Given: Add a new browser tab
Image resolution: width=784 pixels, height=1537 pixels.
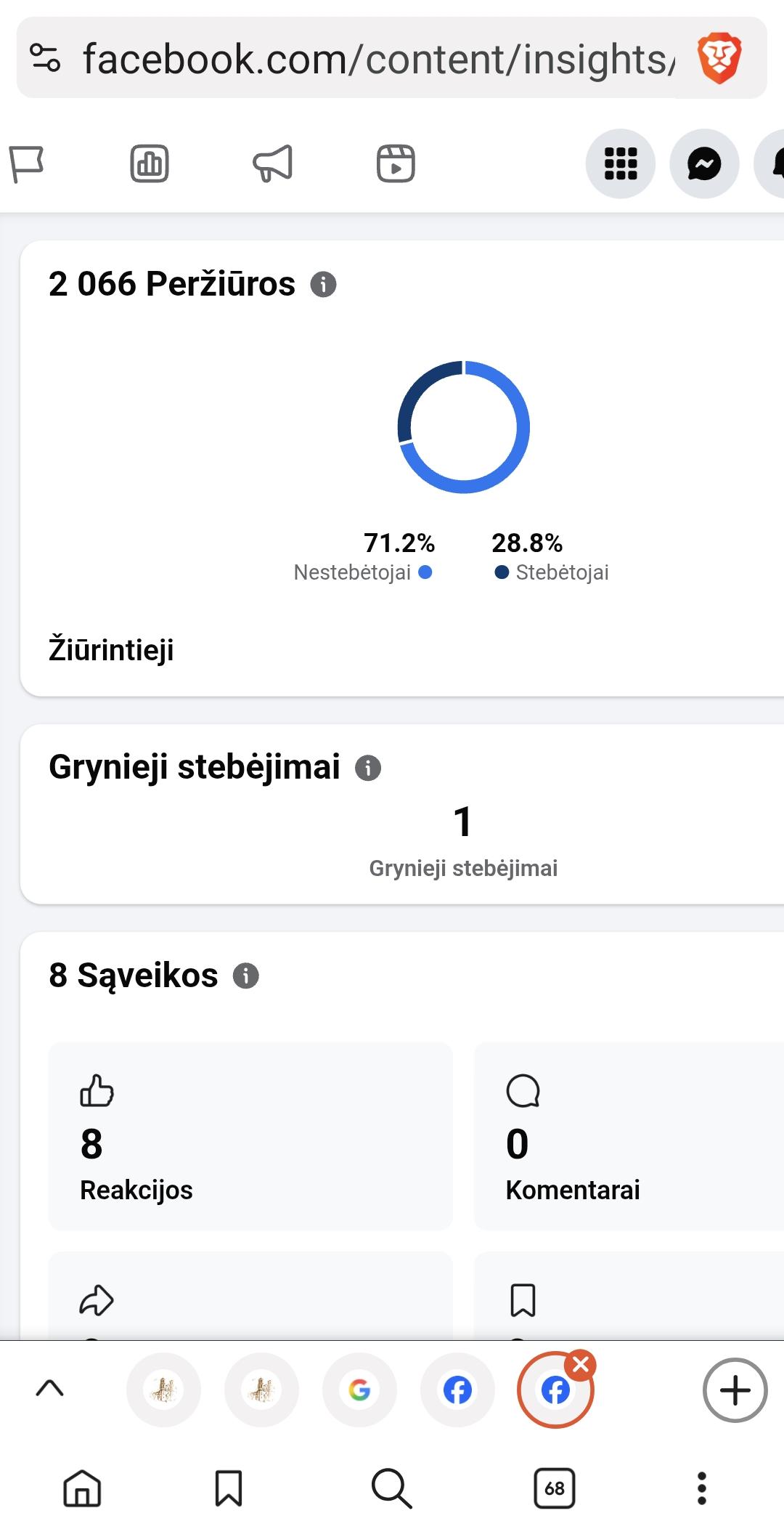Looking at the screenshot, I should (735, 1390).
